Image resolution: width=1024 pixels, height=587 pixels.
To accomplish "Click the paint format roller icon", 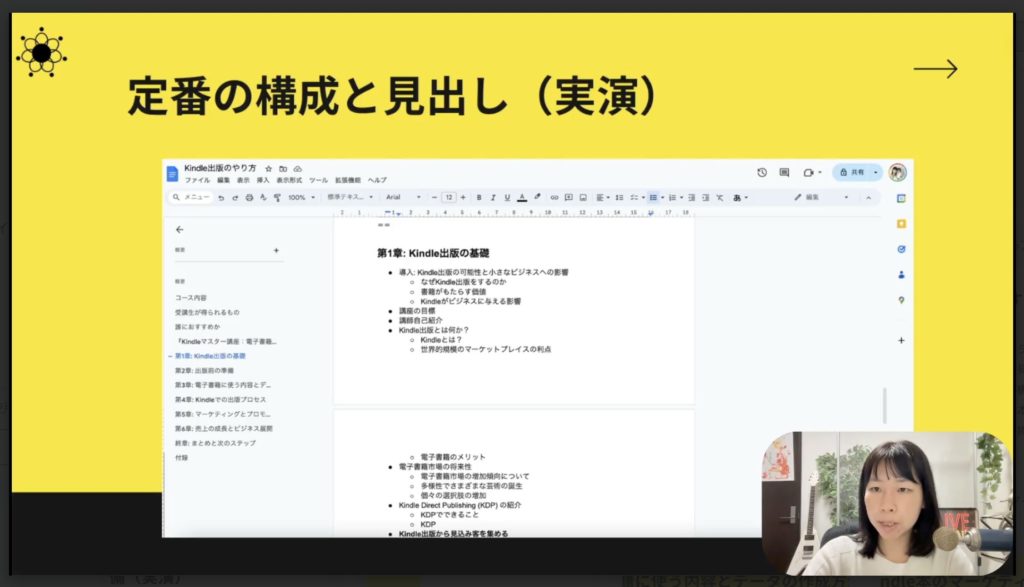I will 276,198.
